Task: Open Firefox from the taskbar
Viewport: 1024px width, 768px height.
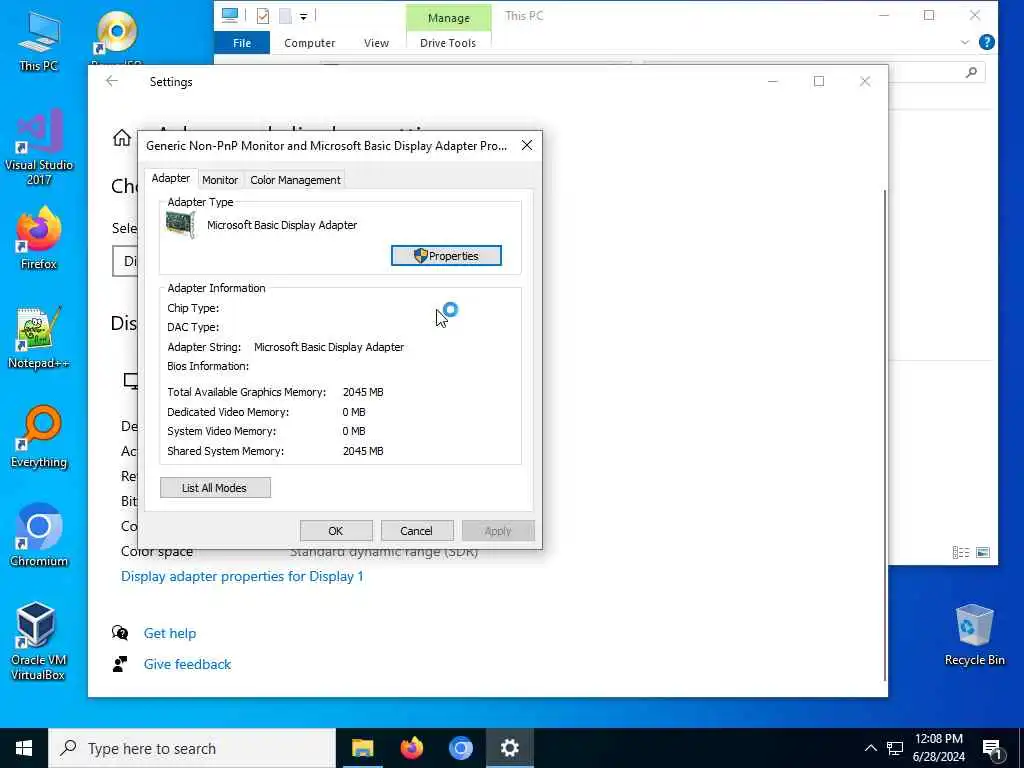Action: 411,748
